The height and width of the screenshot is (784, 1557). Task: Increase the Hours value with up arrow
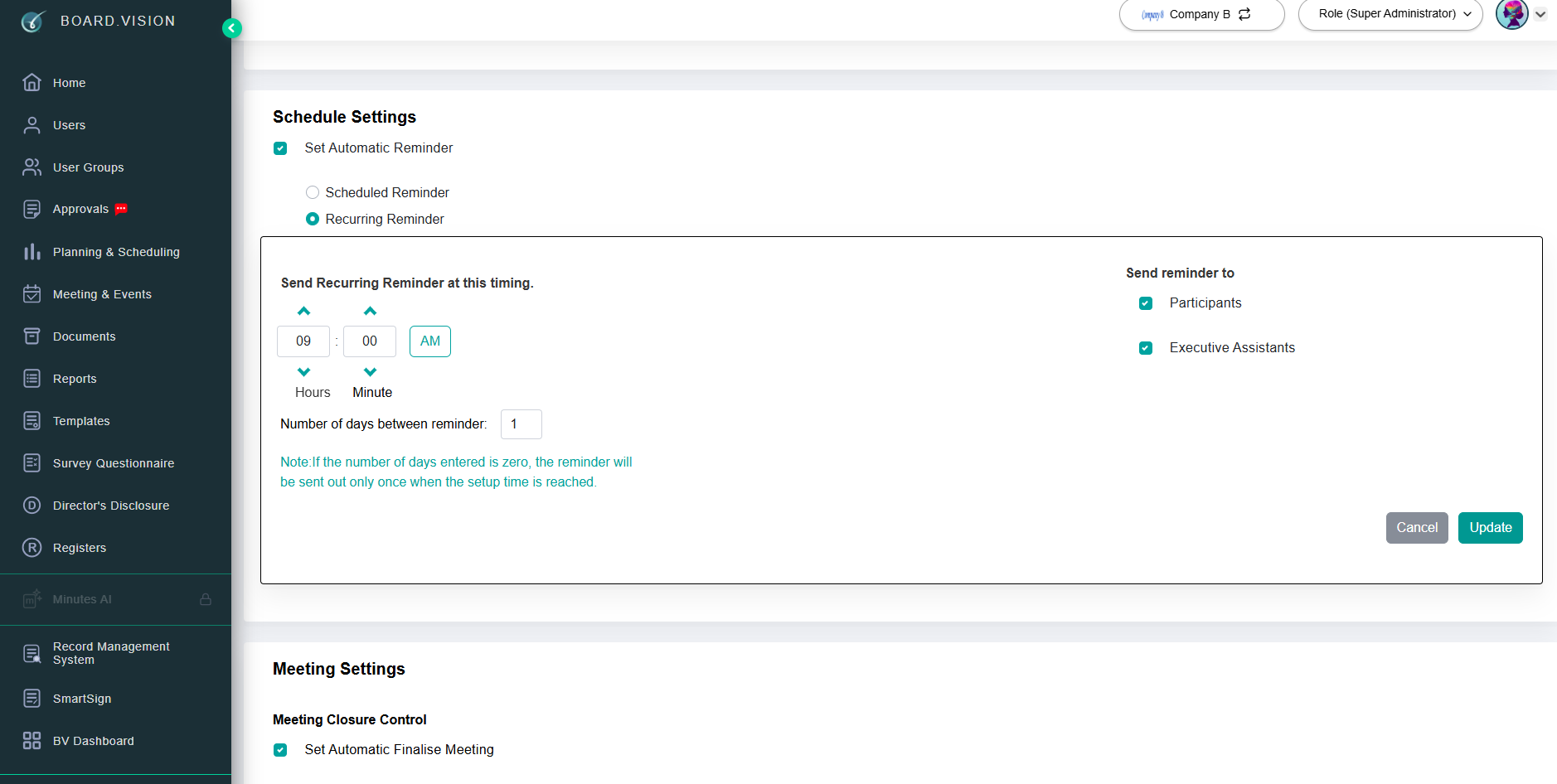pyautogui.click(x=303, y=311)
